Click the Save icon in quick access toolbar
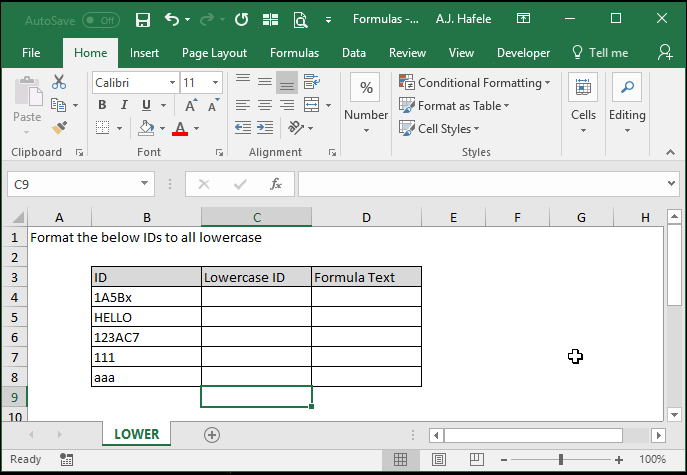Screen dimensions: 687x475 click(x=143, y=19)
